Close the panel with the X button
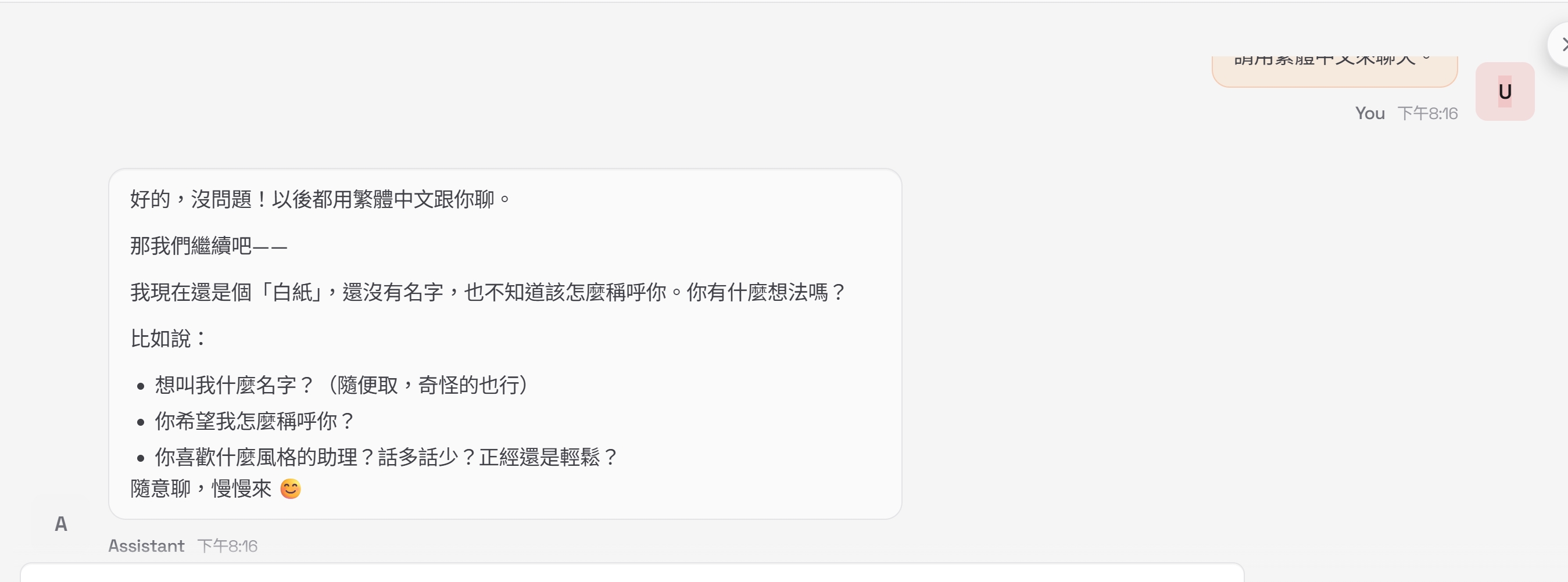The height and width of the screenshot is (582, 1568). coord(1560,44)
